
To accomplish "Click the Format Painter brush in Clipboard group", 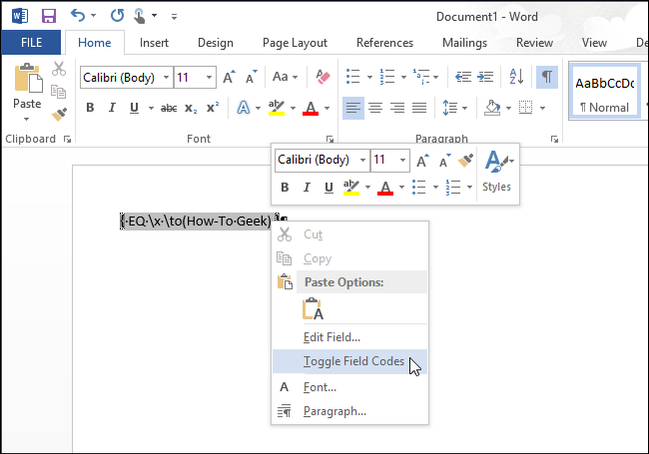I will 59,114.
